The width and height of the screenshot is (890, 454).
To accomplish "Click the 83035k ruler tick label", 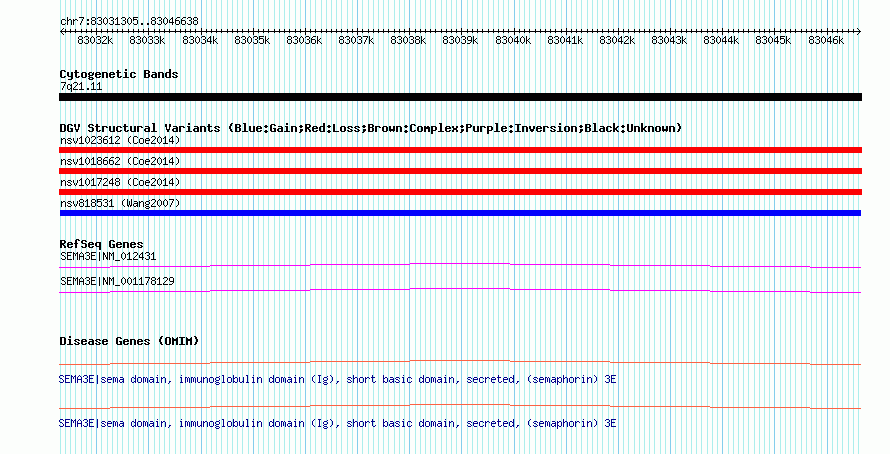I will coord(252,41).
